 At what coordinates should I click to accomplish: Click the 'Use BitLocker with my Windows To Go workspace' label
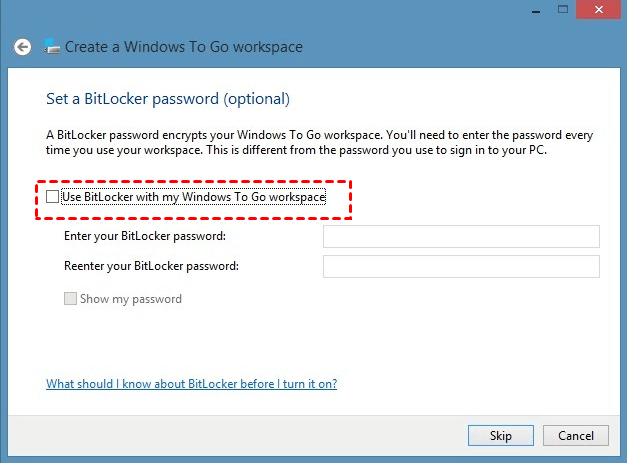193,197
